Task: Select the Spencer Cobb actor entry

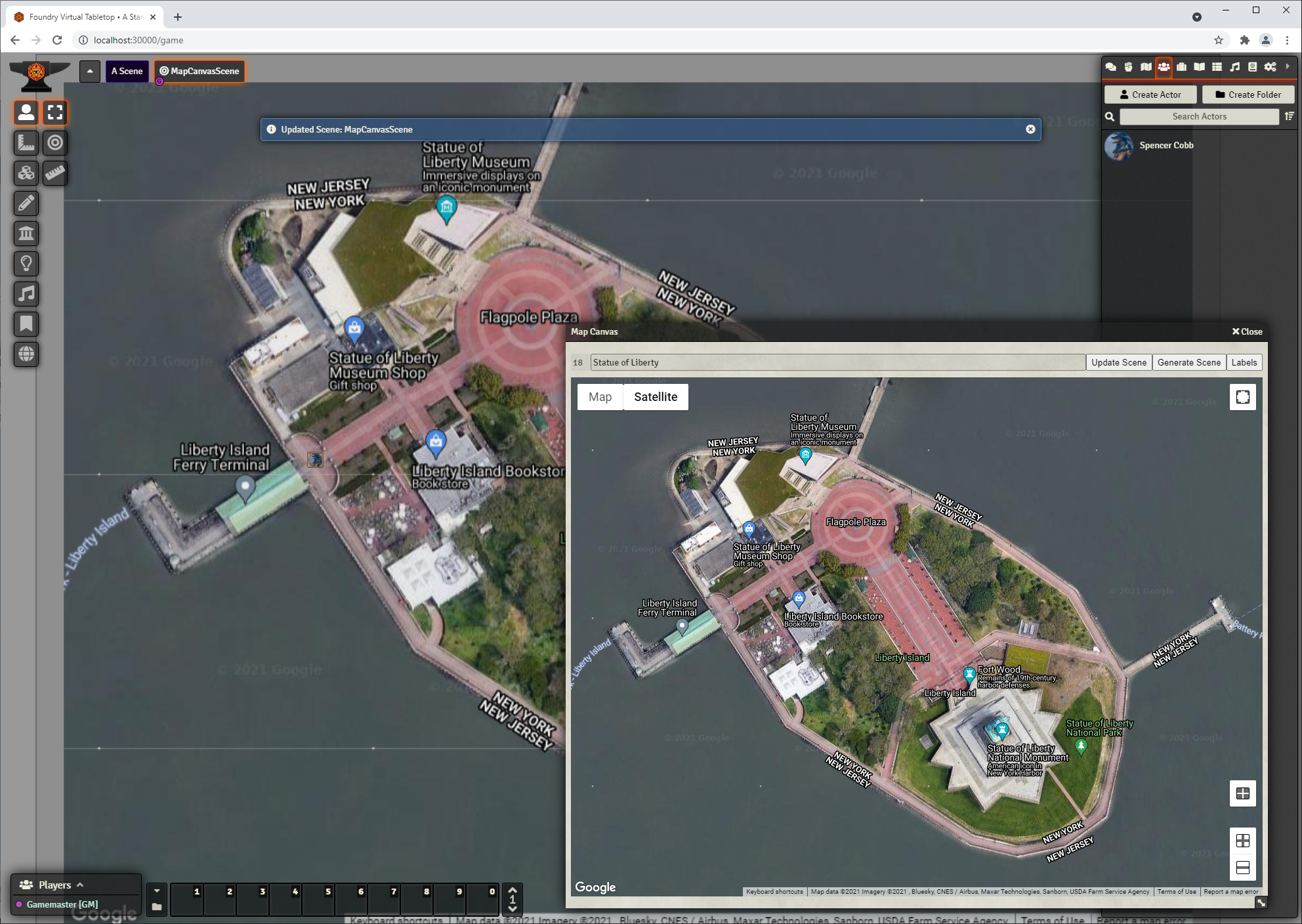Action: pos(1167,145)
